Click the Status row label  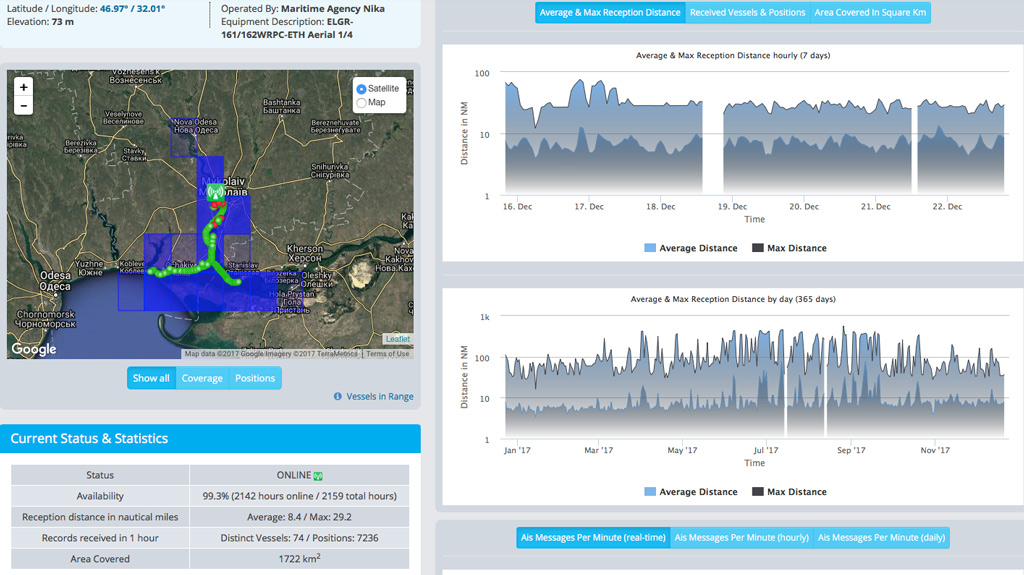click(x=100, y=475)
